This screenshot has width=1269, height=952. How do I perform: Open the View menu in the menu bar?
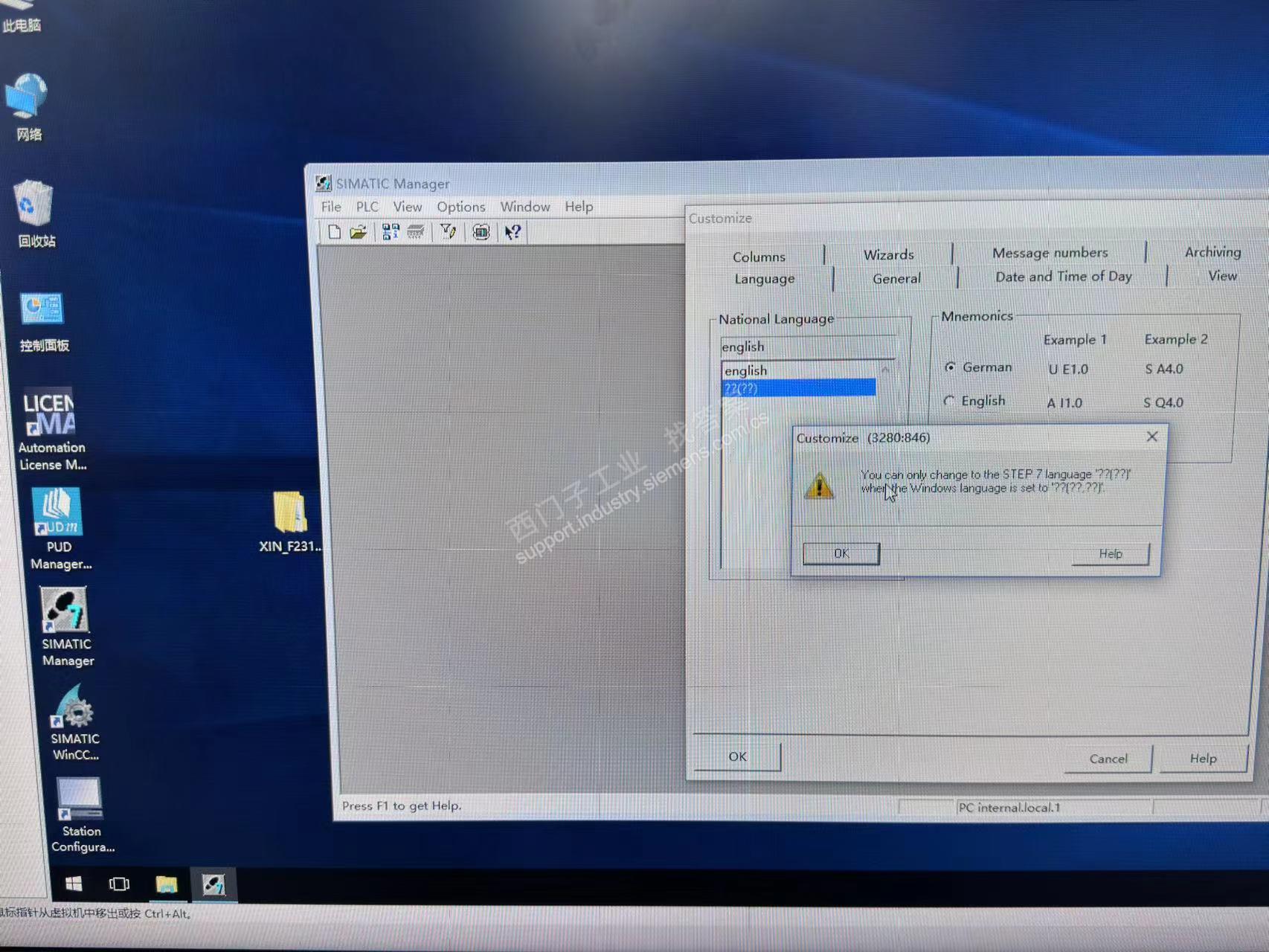[x=408, y=207]
